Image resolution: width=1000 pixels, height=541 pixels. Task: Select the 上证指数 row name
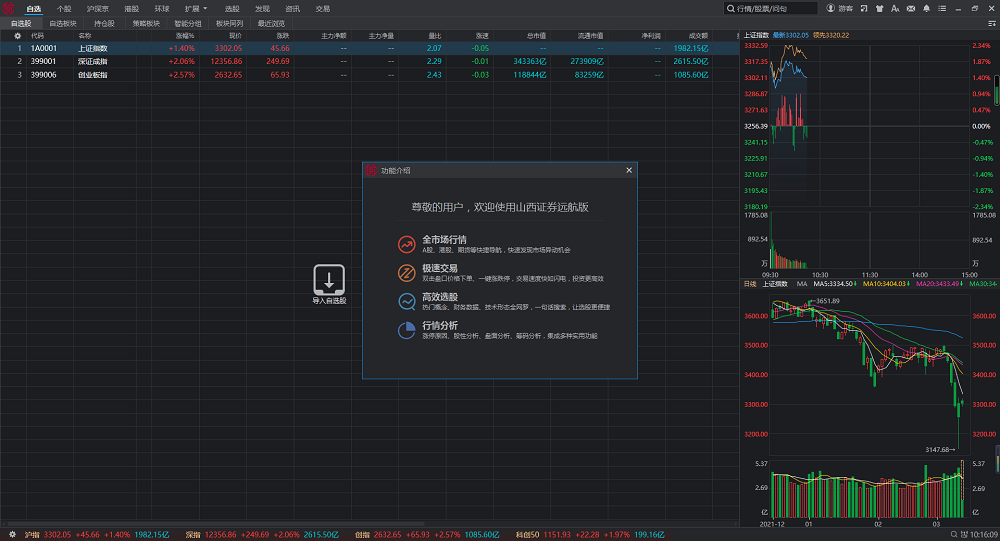(92, 48)
